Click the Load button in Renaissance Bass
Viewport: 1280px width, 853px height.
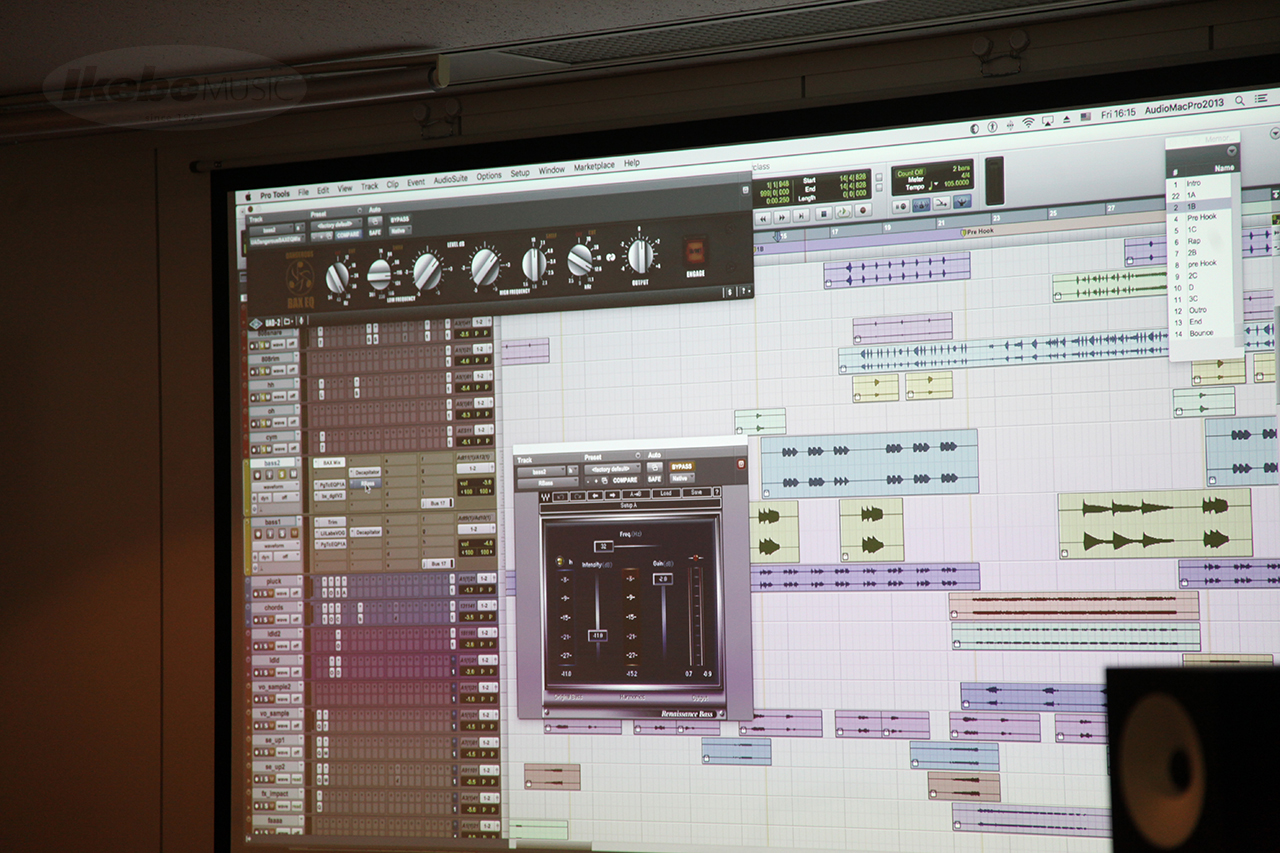pyautogui.click(x=664, y=493)
